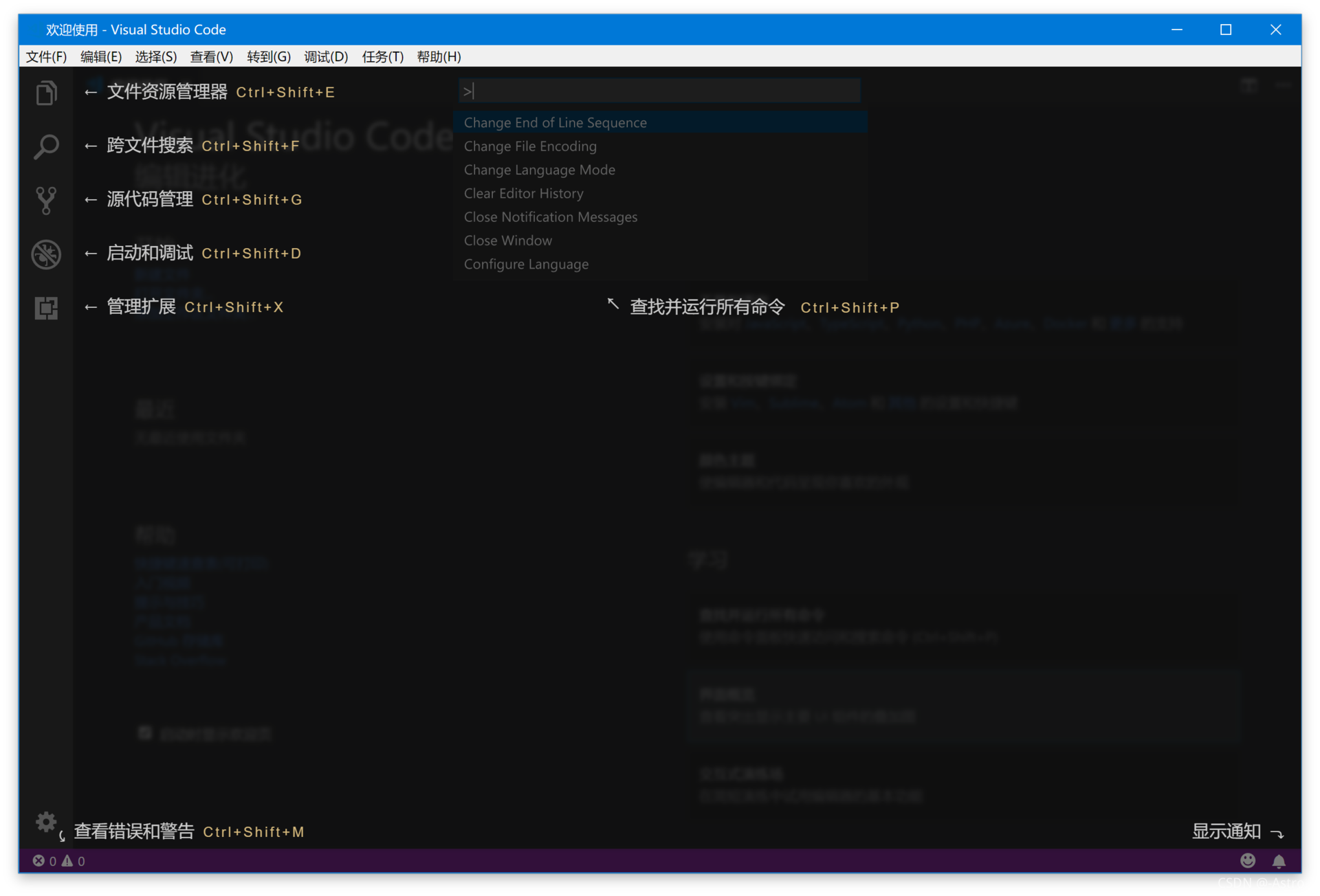
Task: Show notifications with the bell icon
Action: 1279,860
